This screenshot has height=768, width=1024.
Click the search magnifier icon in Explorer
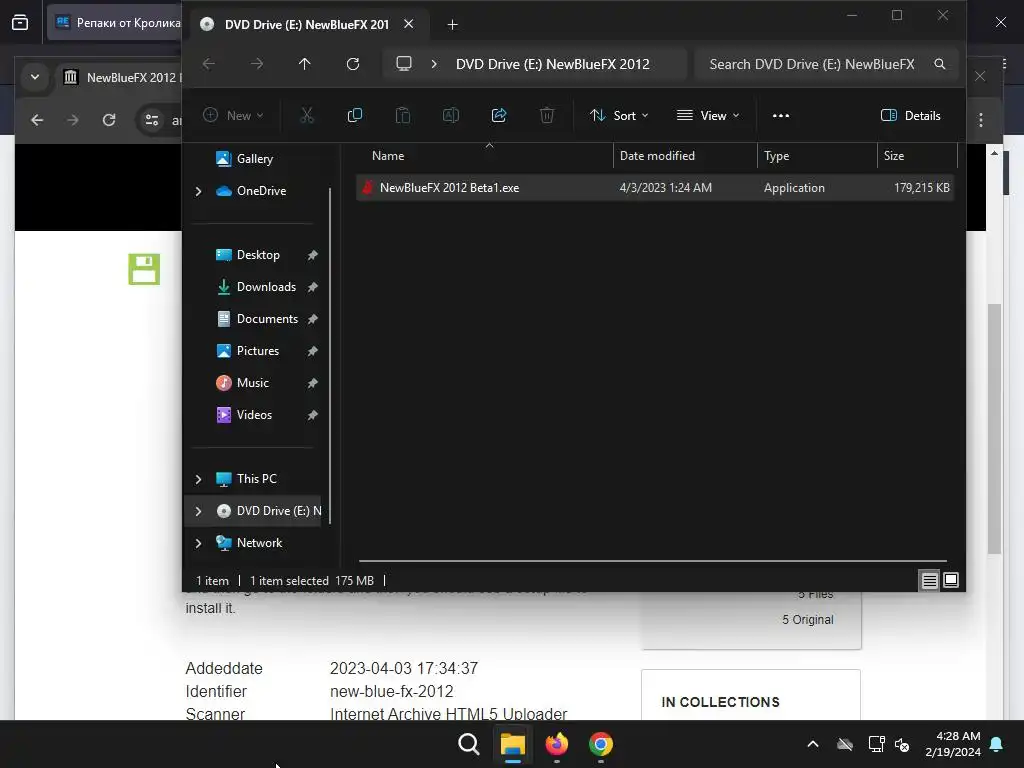coord(940,64)
